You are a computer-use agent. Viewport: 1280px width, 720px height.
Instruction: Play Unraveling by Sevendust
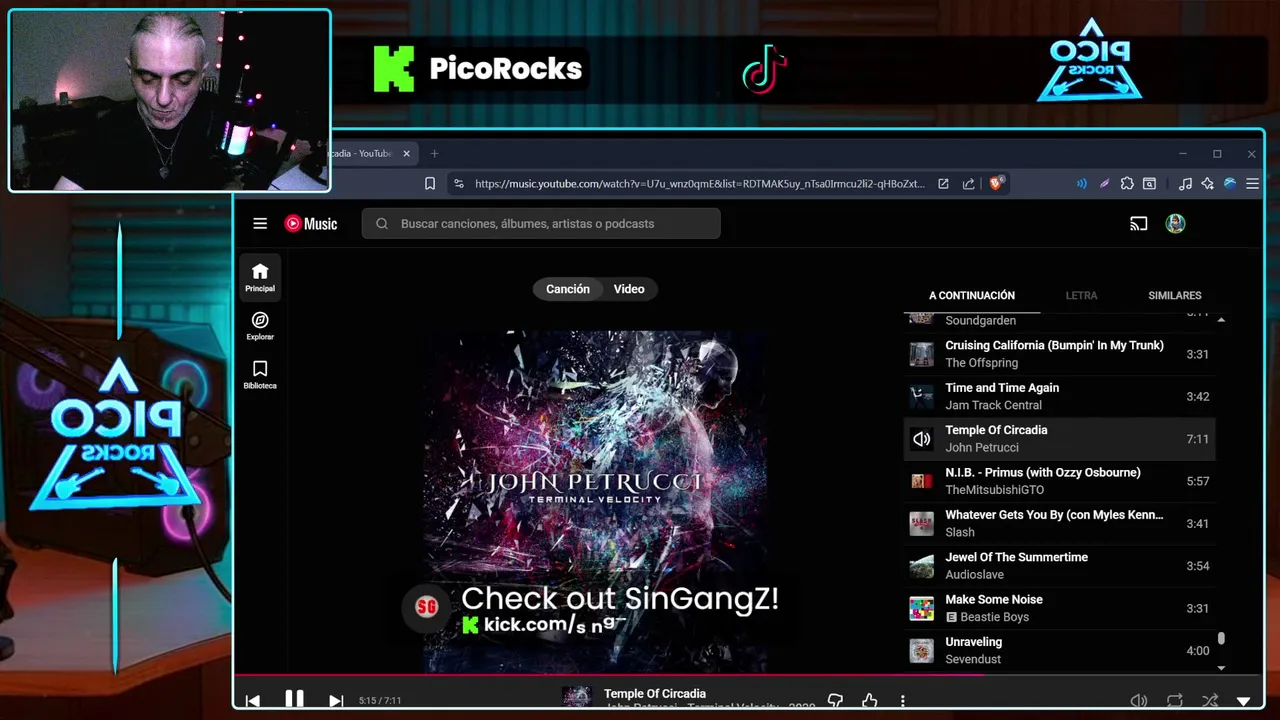(x=1060, y=650)
